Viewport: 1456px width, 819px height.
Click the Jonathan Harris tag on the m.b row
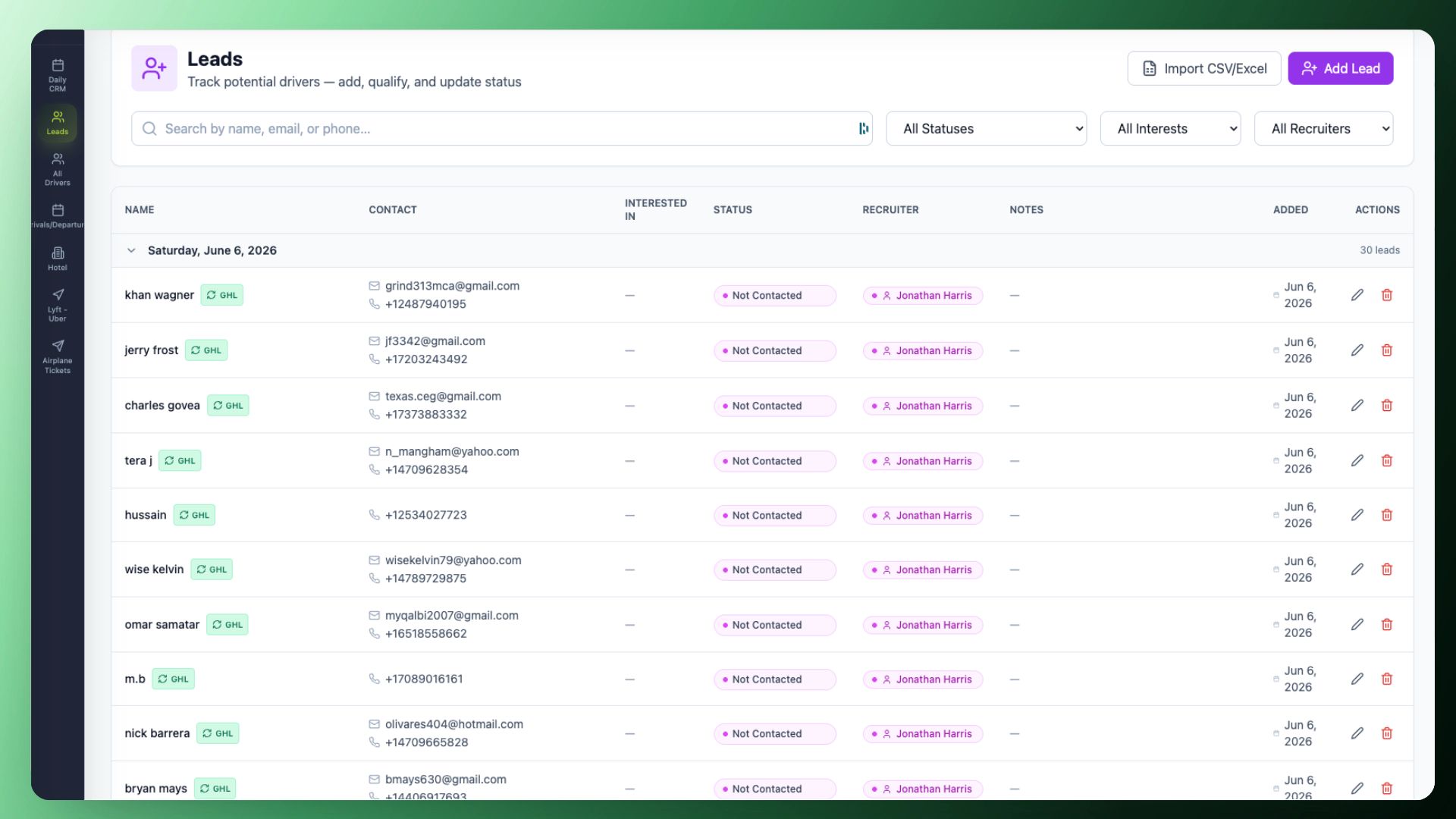922,679
